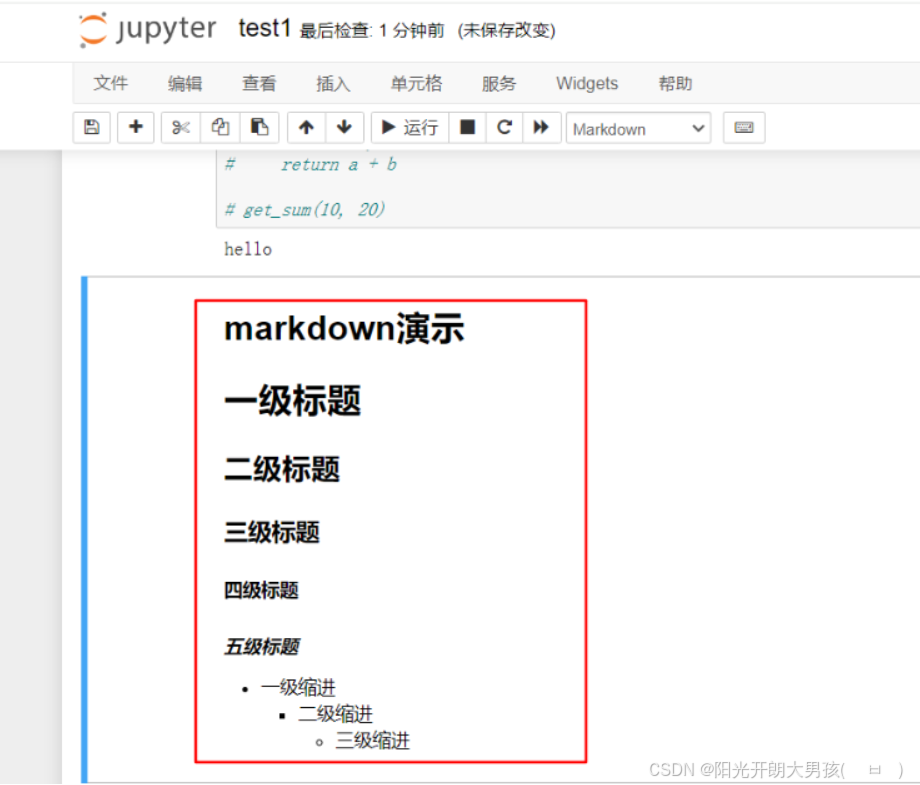Open the Widgets menu
The width and height of the screenshot is (920, 785).
coord(587,84)
